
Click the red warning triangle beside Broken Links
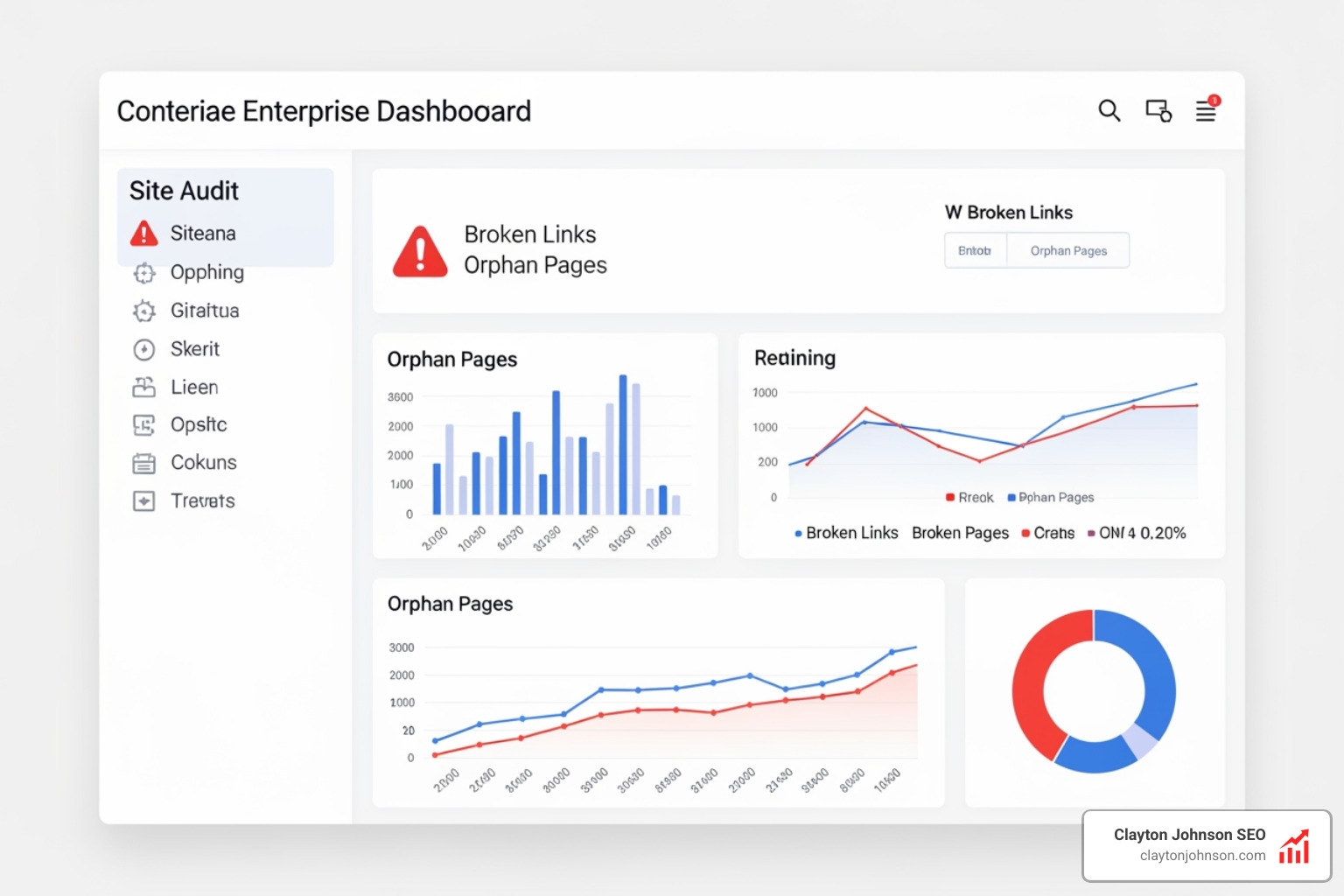coord(422,249)
